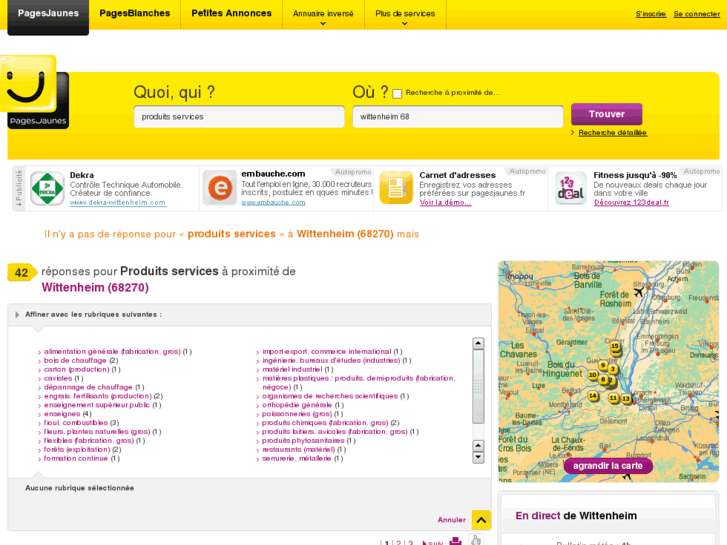Open the Dekra ad logo
727x545 pixels.
coord(47,188)
